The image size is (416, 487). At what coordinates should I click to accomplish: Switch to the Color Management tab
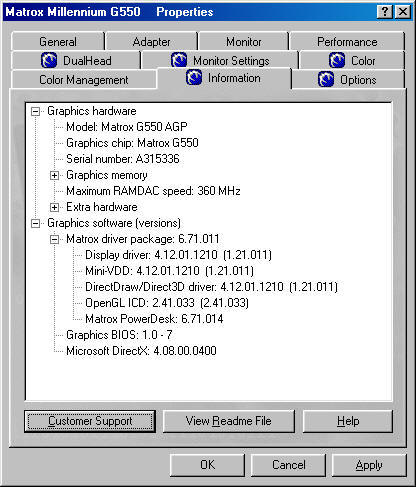click(x=84, y=80)
